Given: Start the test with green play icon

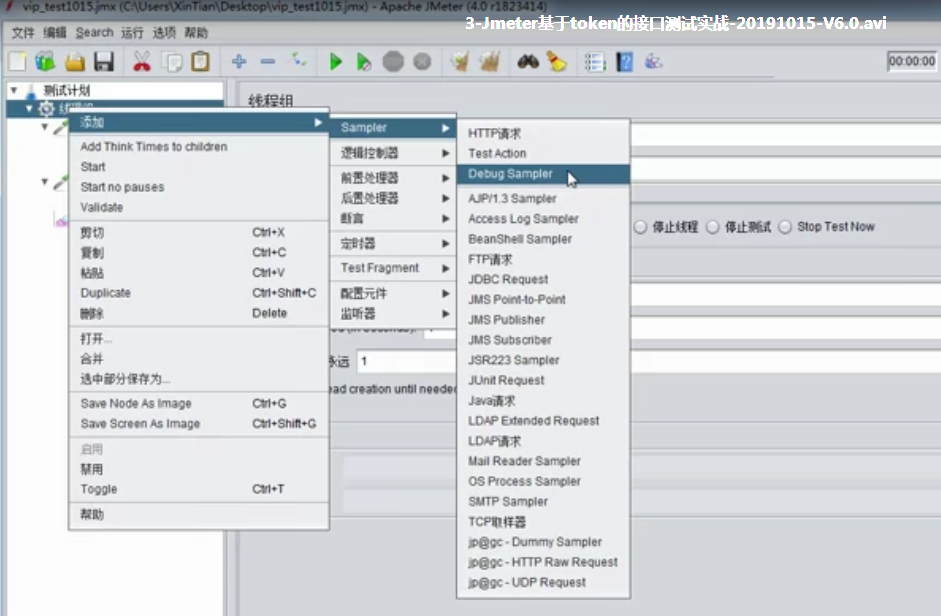Looking at the screenshot, I should pos(335,61).
